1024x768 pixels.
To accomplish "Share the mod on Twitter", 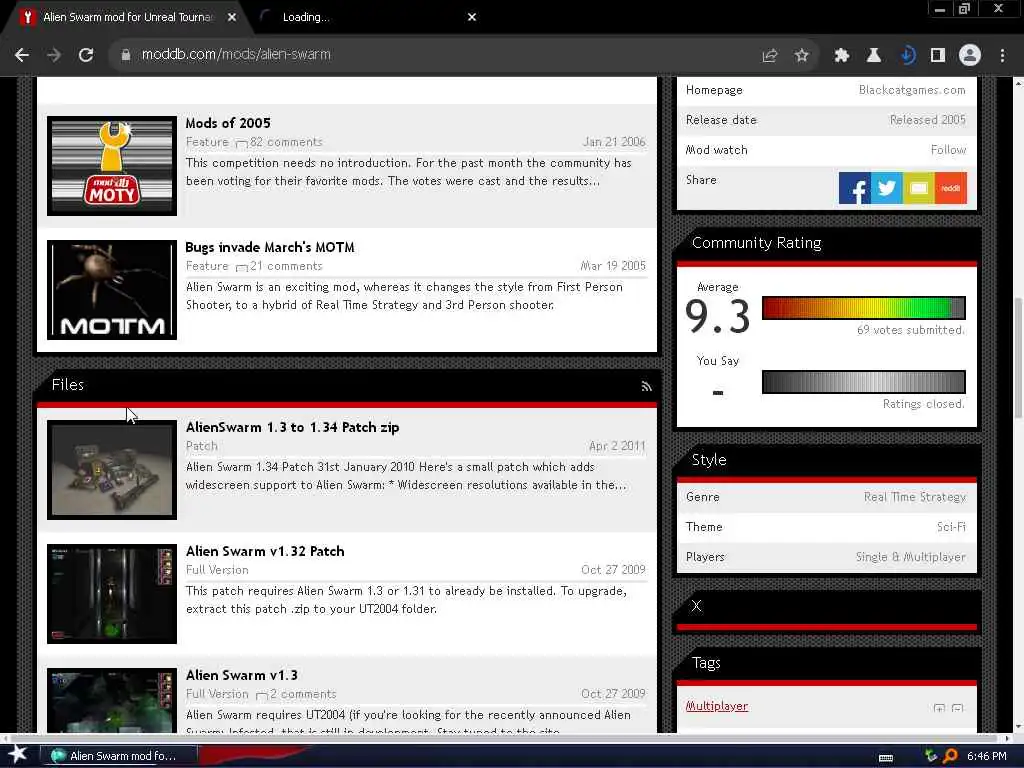I will point(887,188).
